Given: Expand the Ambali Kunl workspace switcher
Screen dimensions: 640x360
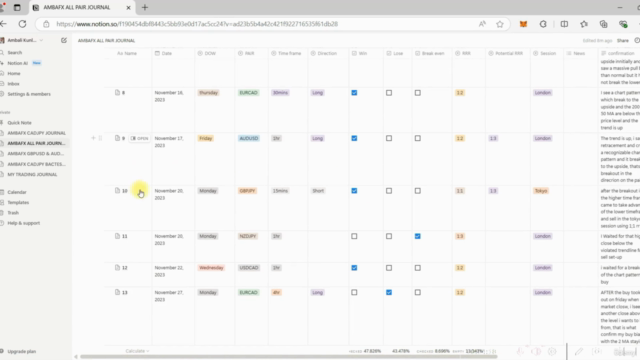Looking at the screenshot, I should (25, 40).
